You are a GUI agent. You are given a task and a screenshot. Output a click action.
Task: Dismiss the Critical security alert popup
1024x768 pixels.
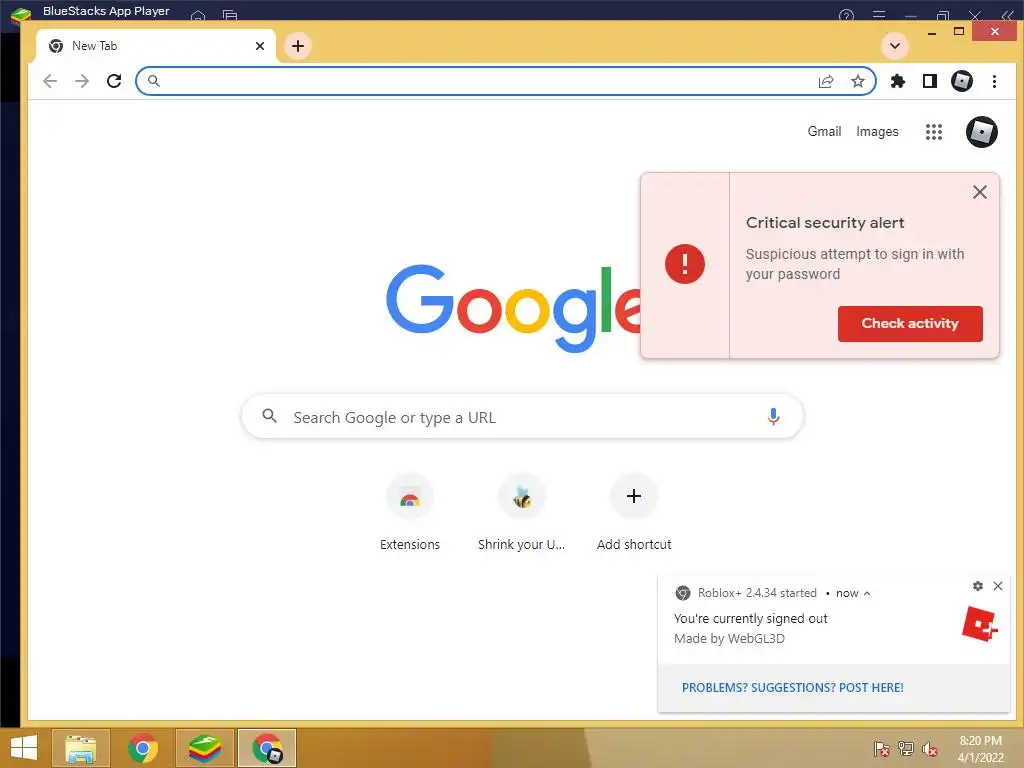pyautogui.click(x=980, y=192)
